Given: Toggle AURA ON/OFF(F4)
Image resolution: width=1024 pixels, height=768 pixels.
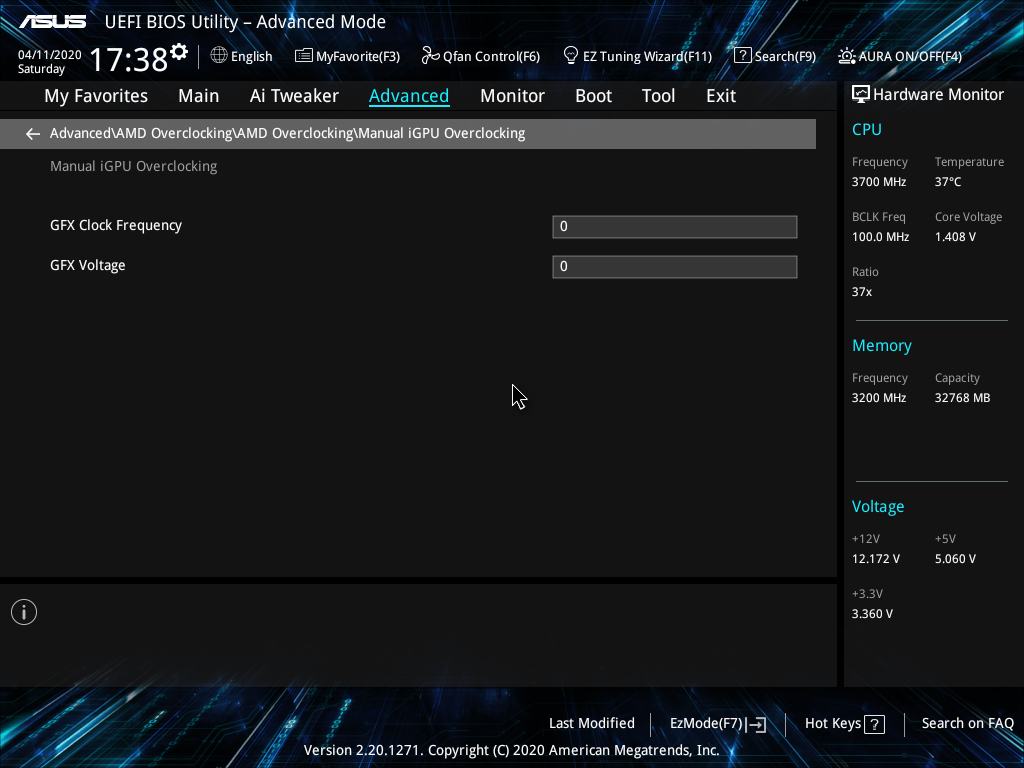Looking at the screenshot, I should (x=910, y=57).
